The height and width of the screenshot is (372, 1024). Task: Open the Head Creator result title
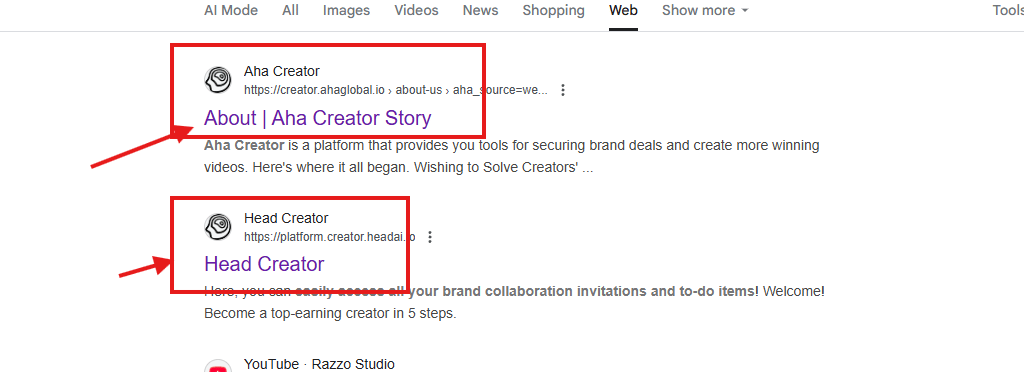point(264,264)
